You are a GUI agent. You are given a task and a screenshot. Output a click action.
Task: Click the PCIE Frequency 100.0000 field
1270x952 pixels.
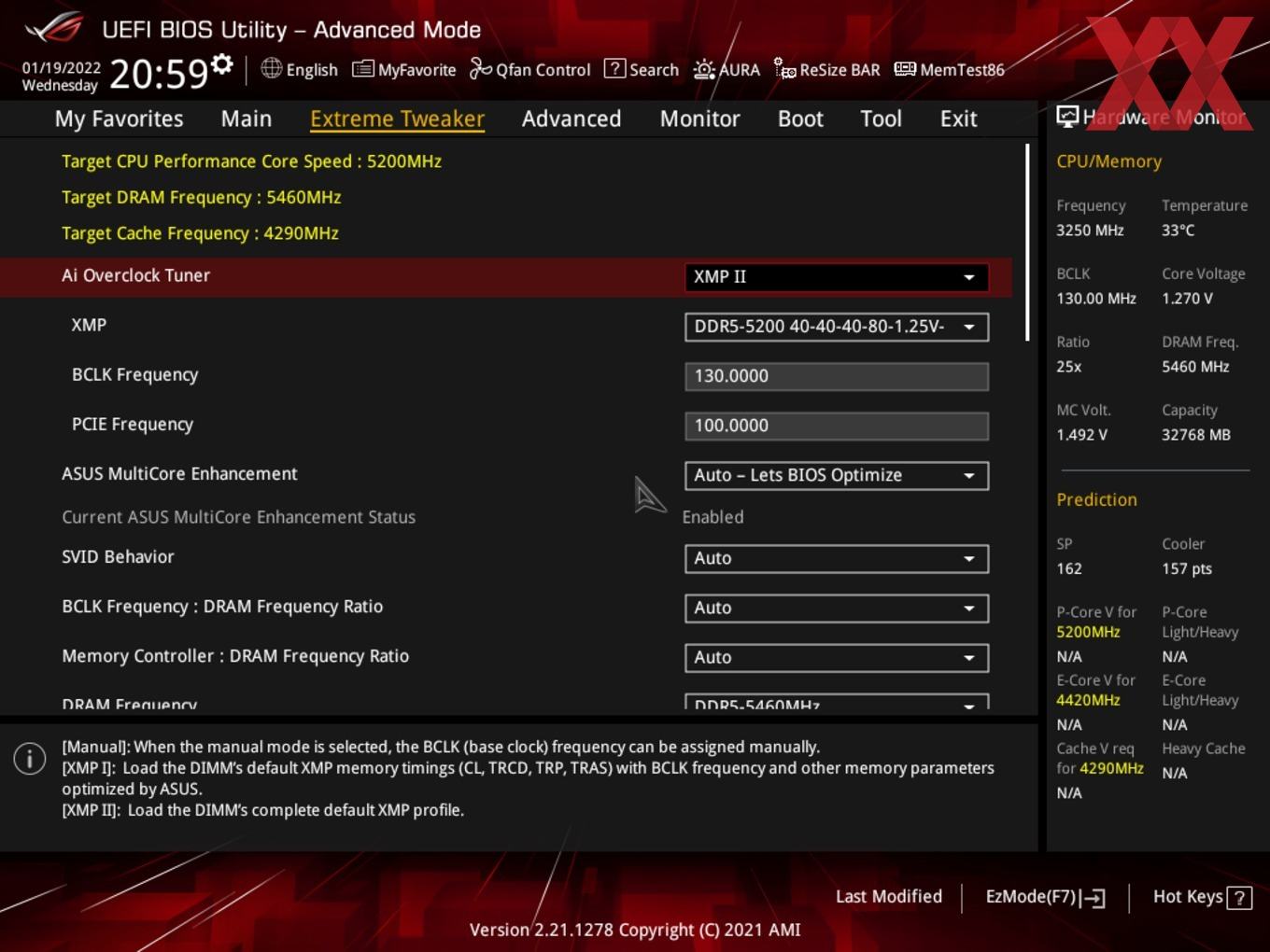coord(836,426)
